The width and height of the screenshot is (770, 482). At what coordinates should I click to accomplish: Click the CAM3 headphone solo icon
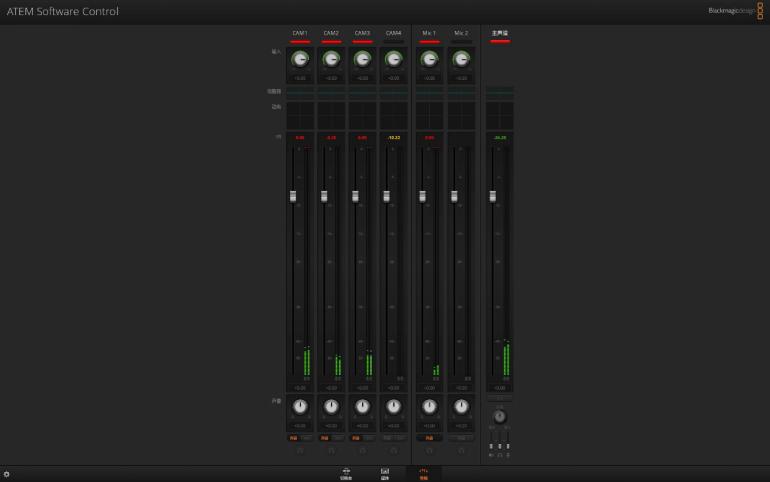point(362,450)
